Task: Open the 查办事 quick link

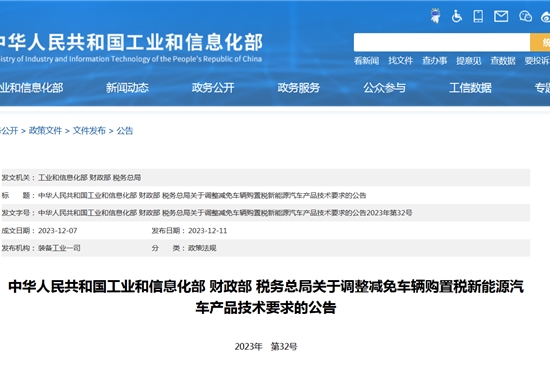Action: (434, 61)
